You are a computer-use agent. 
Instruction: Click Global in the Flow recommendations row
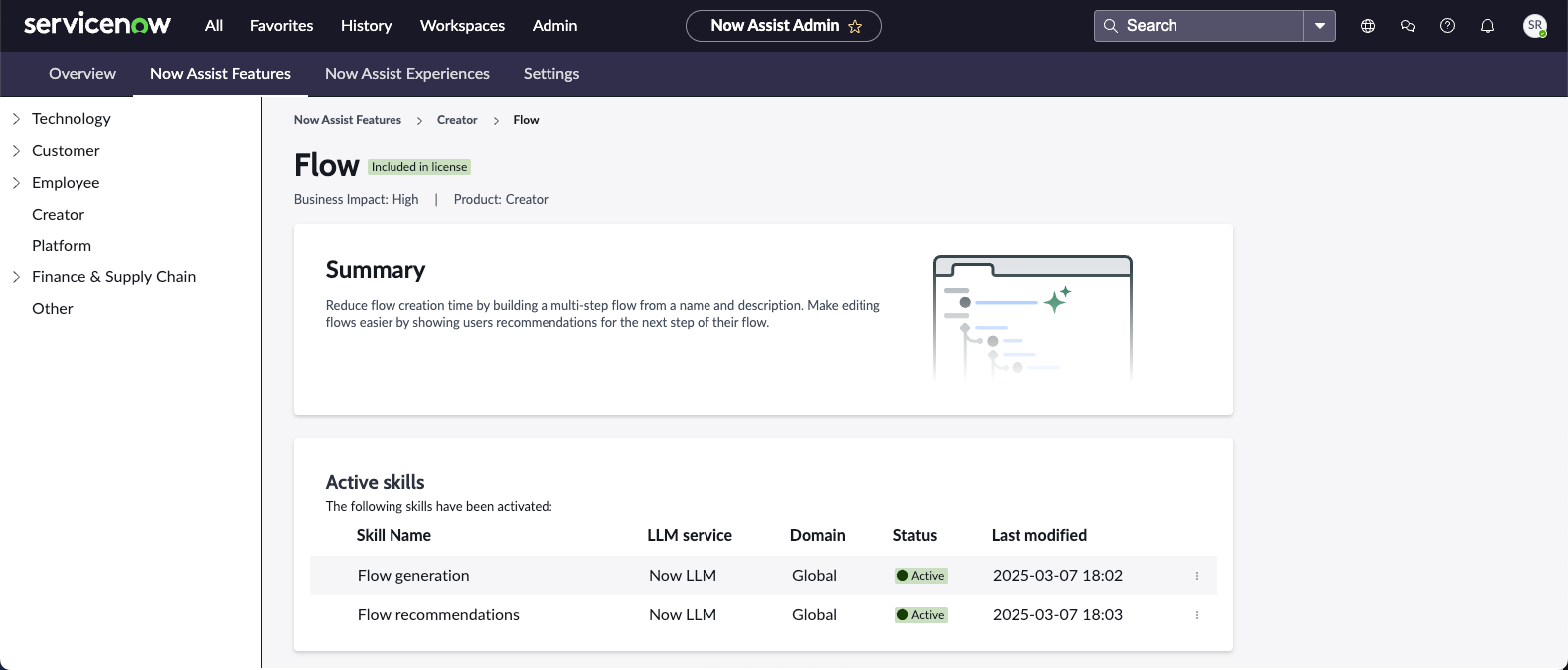click(x=815, y=615)
